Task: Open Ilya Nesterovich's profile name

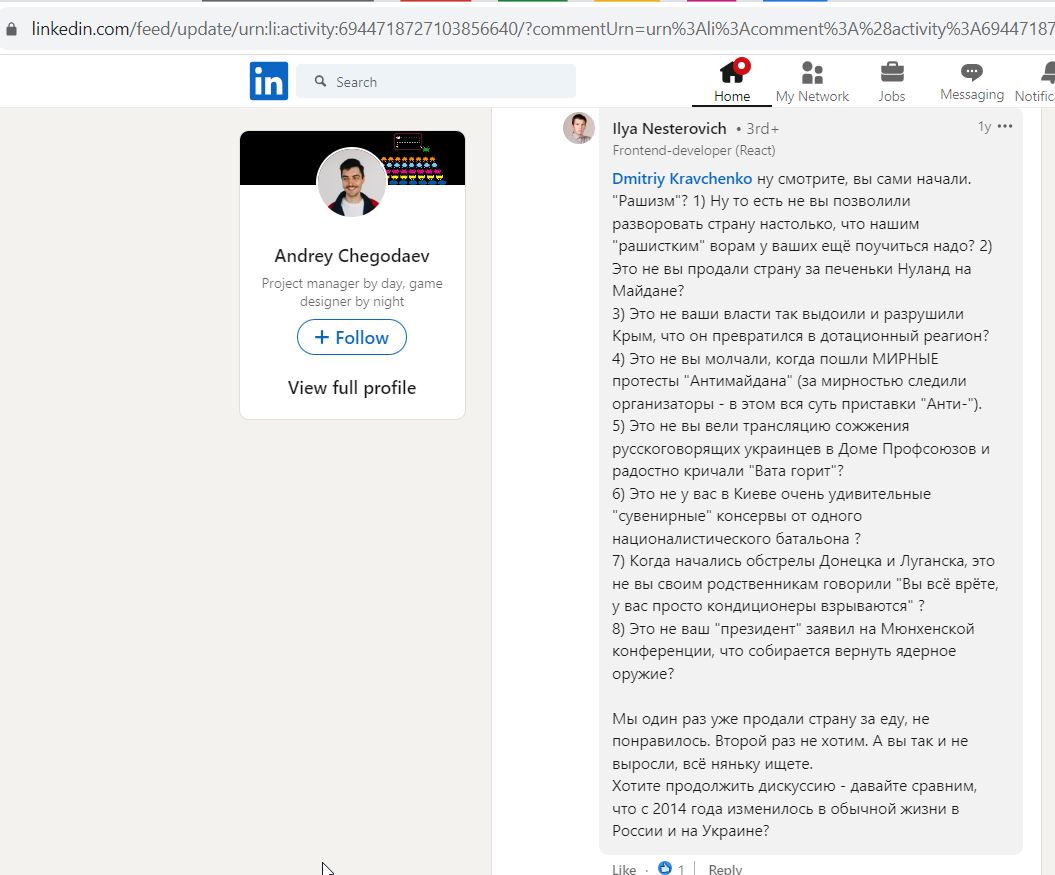Action: tap(669, 129)
